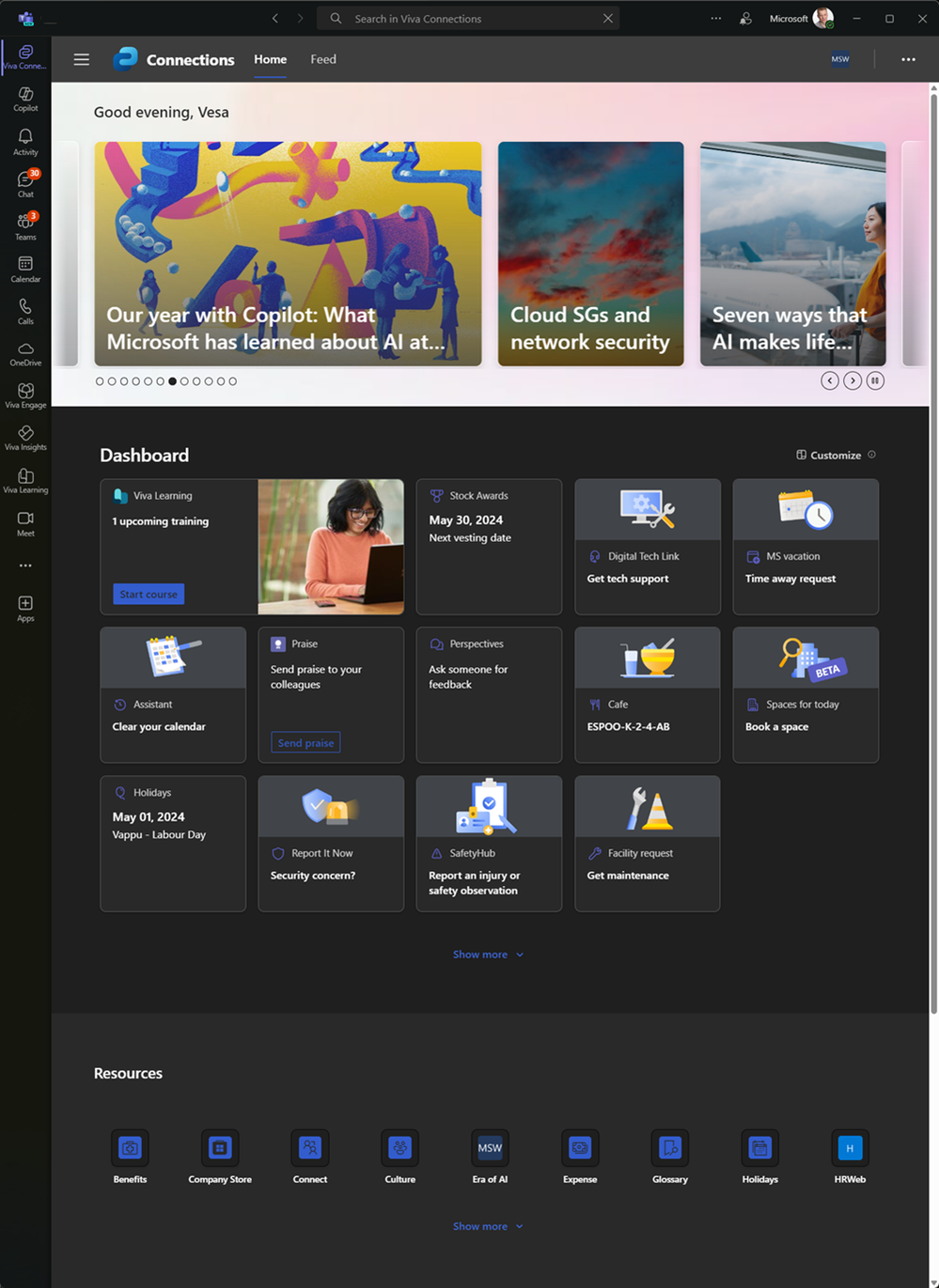Open Cloud SGs network security article

click(x=590, y=254)
